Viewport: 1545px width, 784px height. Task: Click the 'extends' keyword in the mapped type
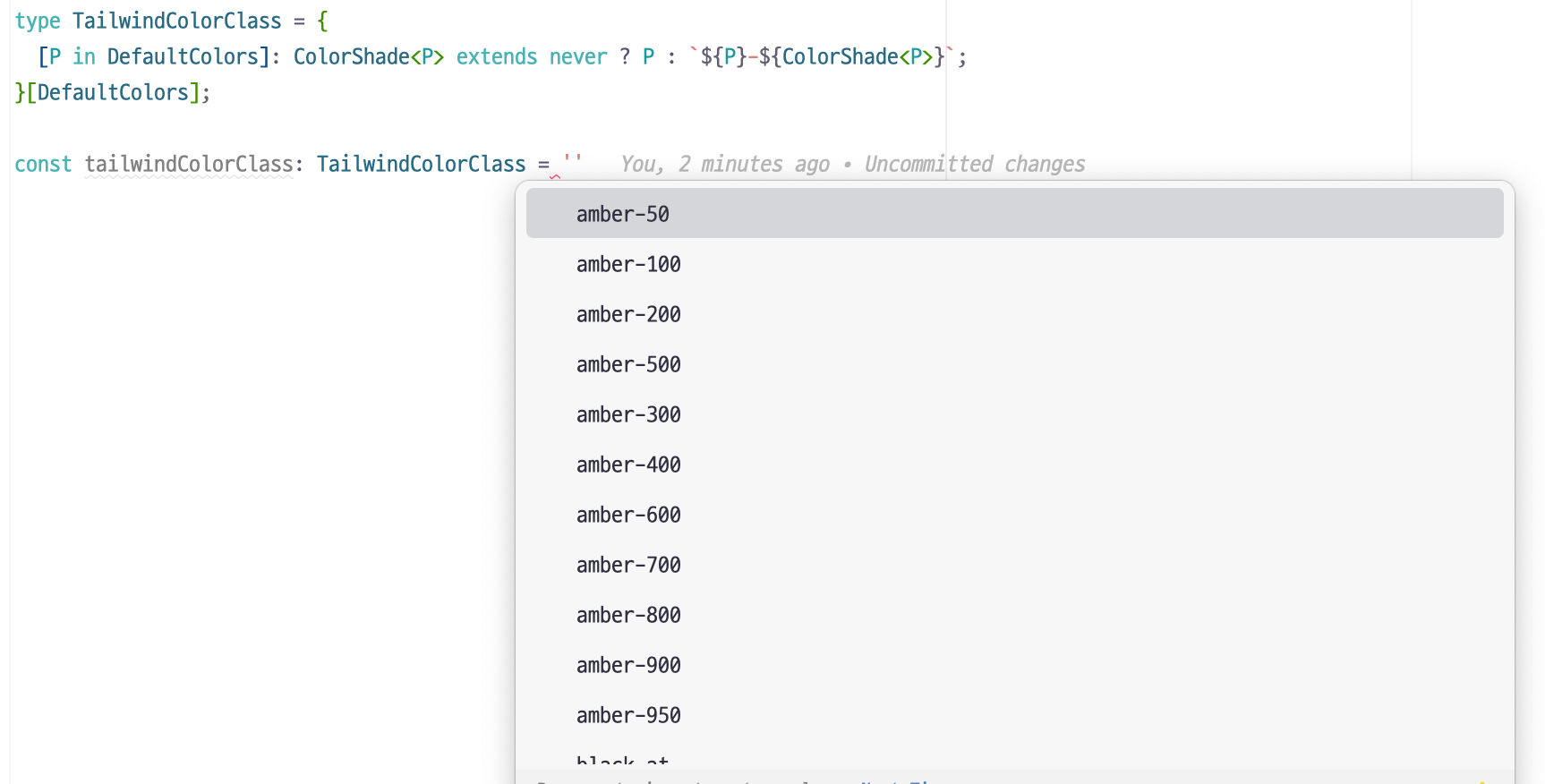tap(497, 57)
